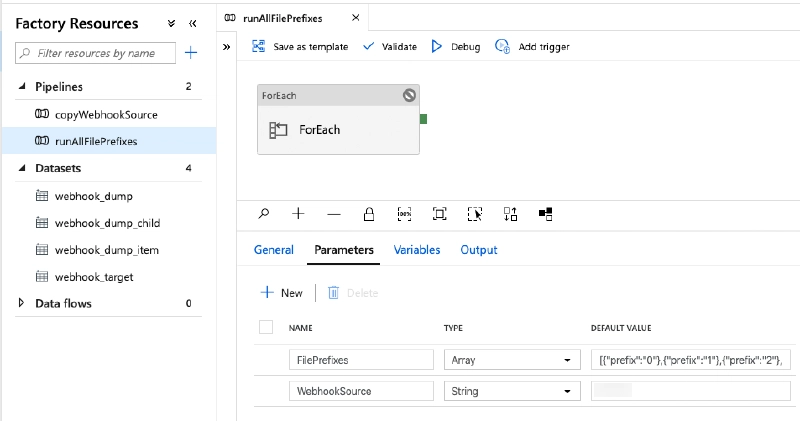Click the zoom to fit icon
The image size is (800, 421).
[x=439, y=214]
